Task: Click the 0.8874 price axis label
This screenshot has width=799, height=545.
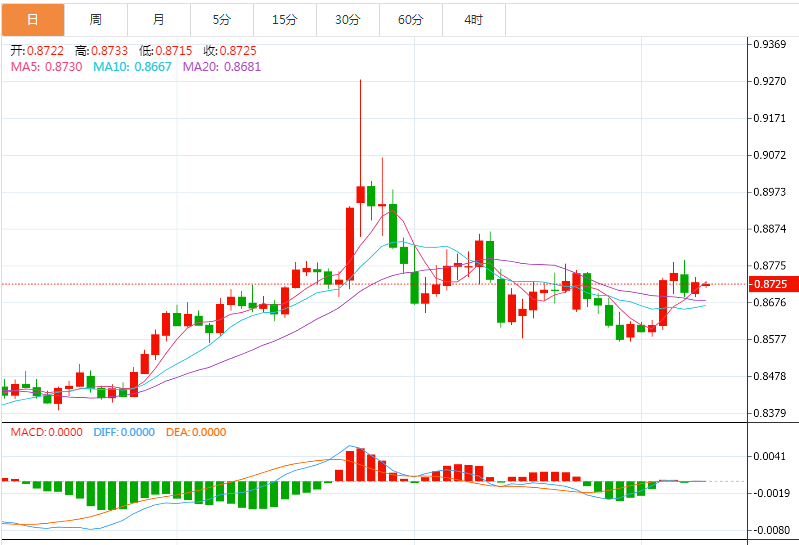Action: 769,229
